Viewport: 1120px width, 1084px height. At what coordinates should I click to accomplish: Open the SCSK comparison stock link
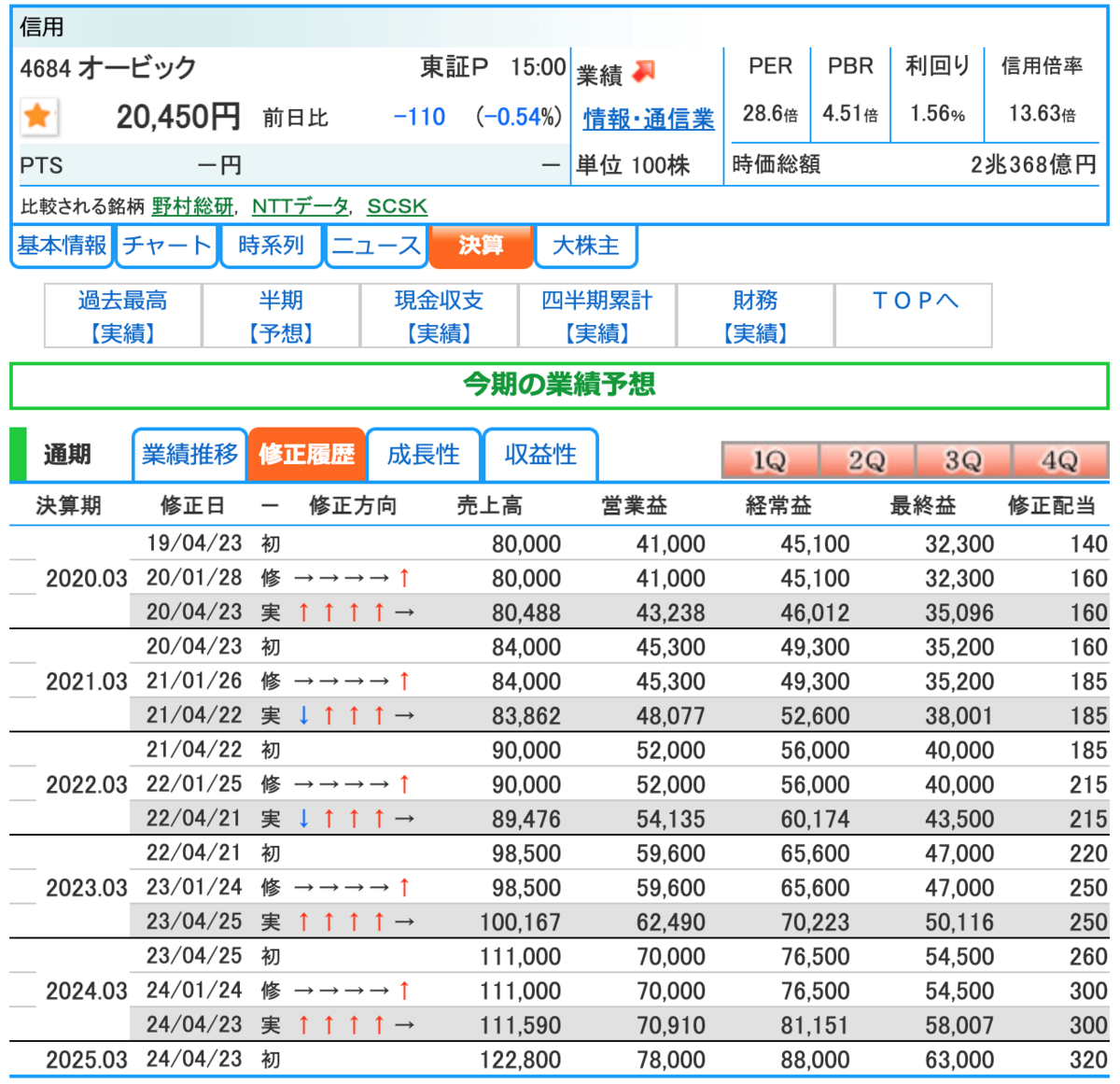click(398, 206)
